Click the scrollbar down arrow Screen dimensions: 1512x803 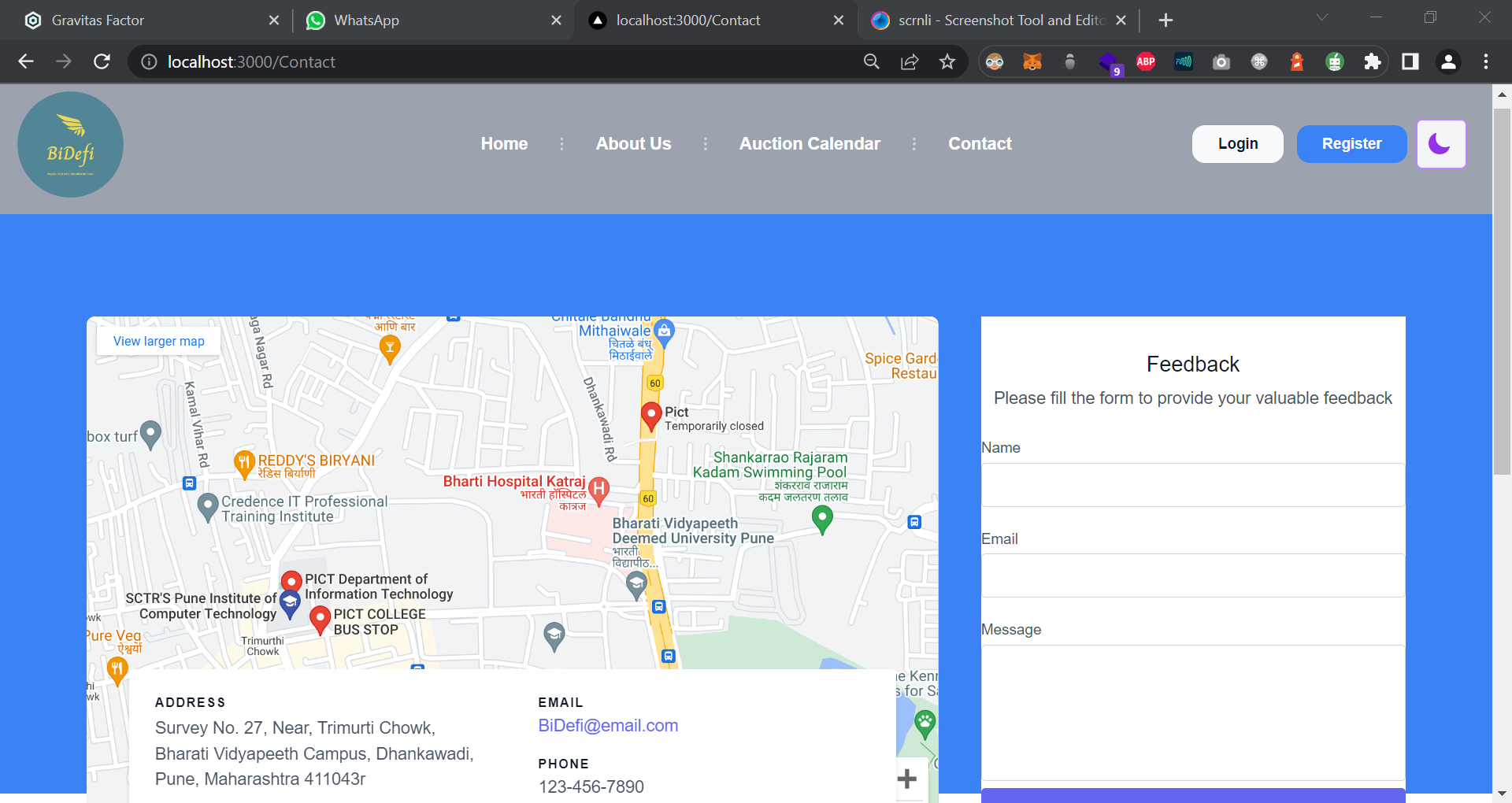[x=1502, y=794]
